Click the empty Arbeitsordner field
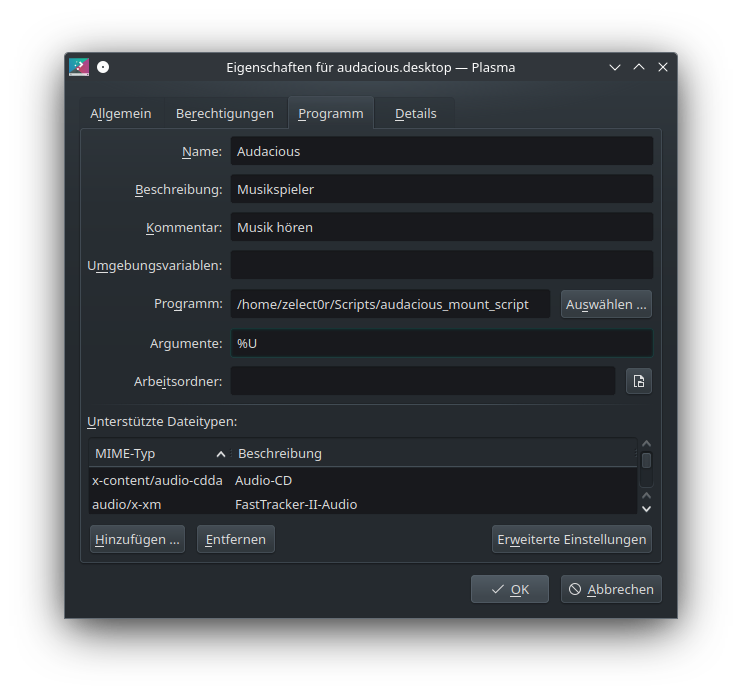The width and height of the screenshot is (742, 695). (423, 381)
